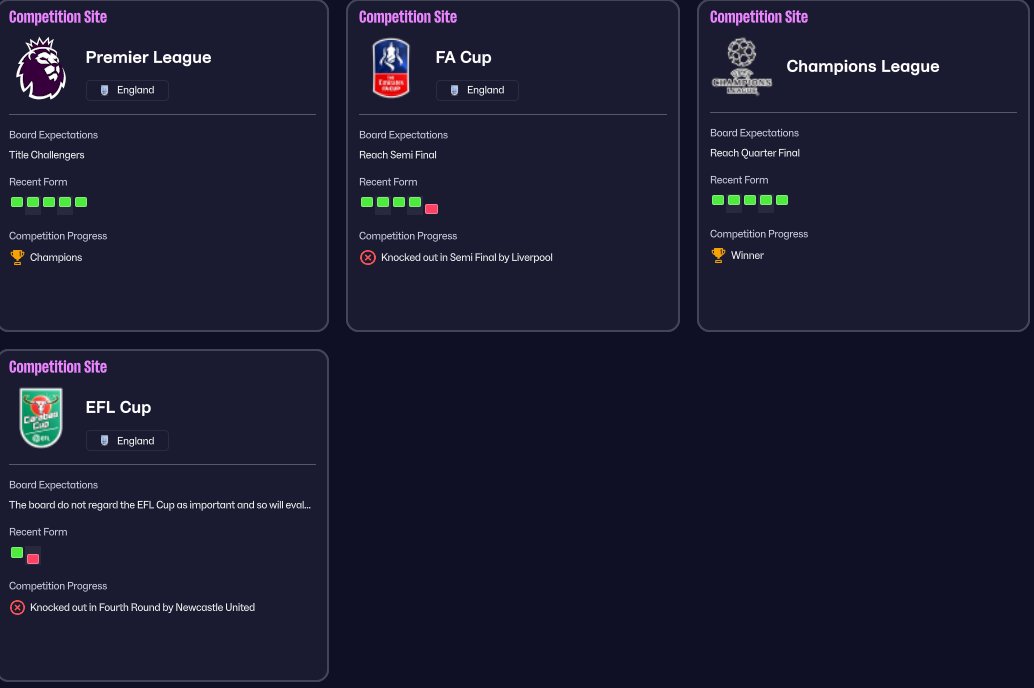Click the green win marker in EFL Cup form
The height and width of the screenshot is (688, 1034).
[x=17, y=553]
